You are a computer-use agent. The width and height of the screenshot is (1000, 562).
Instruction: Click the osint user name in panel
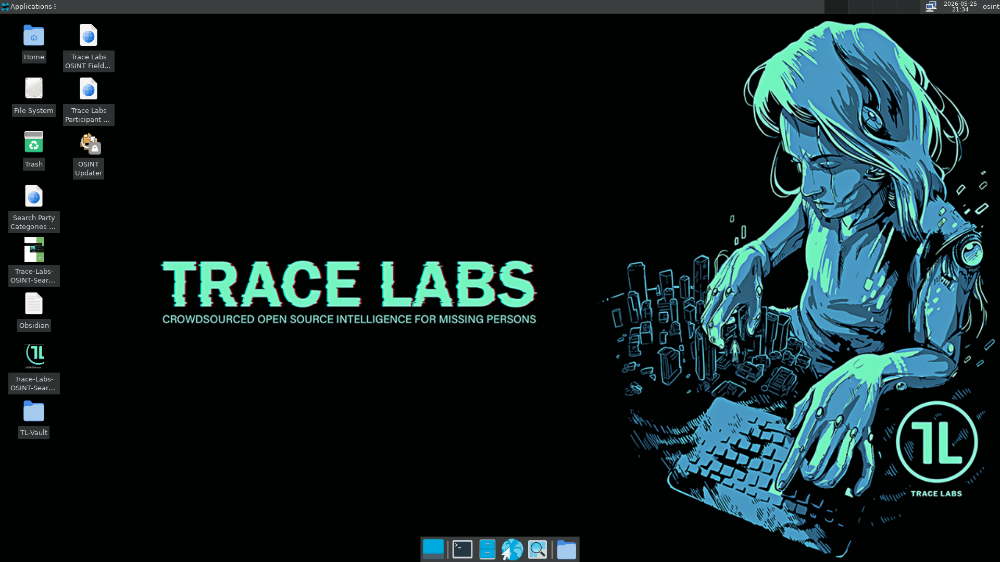(x=990, y=6)
